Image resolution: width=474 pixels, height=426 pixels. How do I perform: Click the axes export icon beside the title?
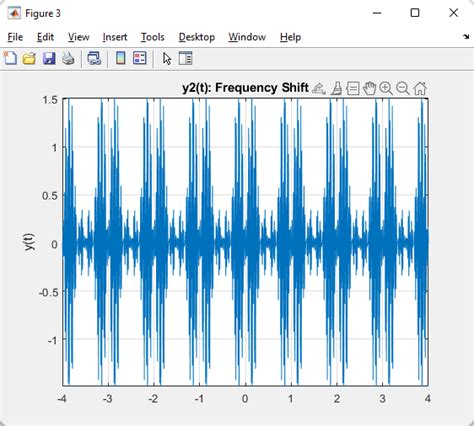pos(318,88)
